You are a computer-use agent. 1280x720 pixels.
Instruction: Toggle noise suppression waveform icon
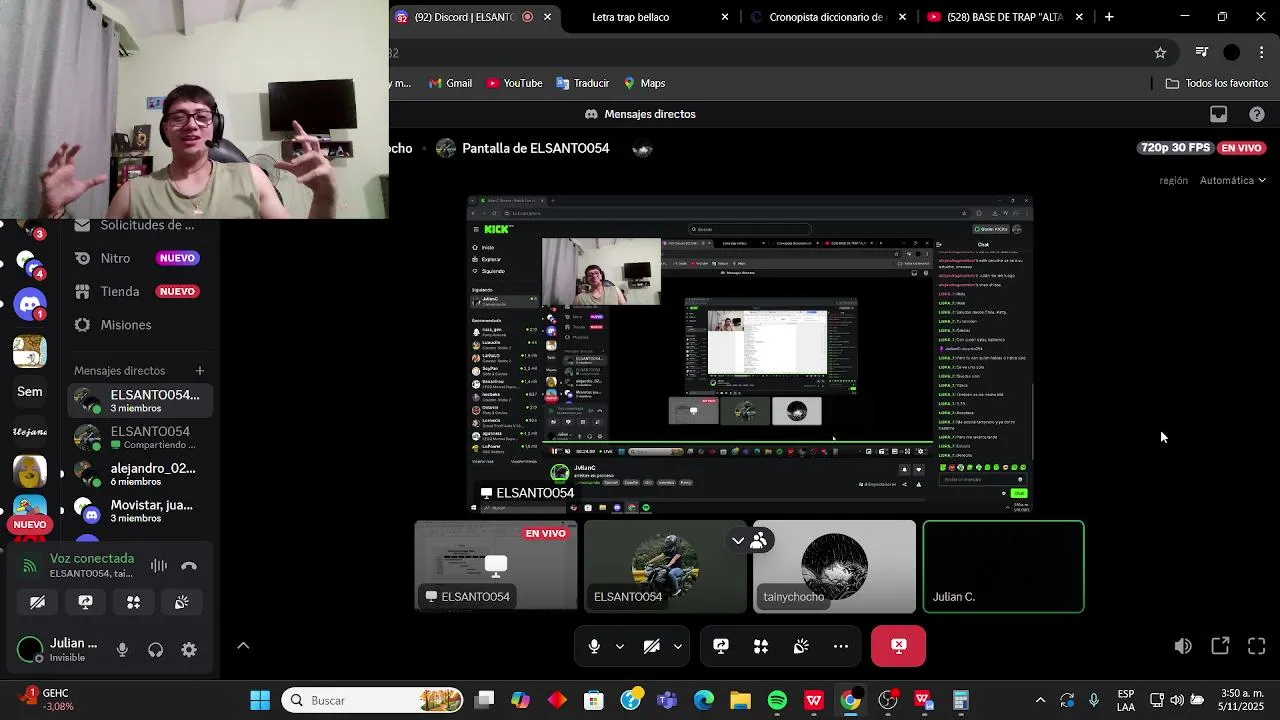(159, 566)
